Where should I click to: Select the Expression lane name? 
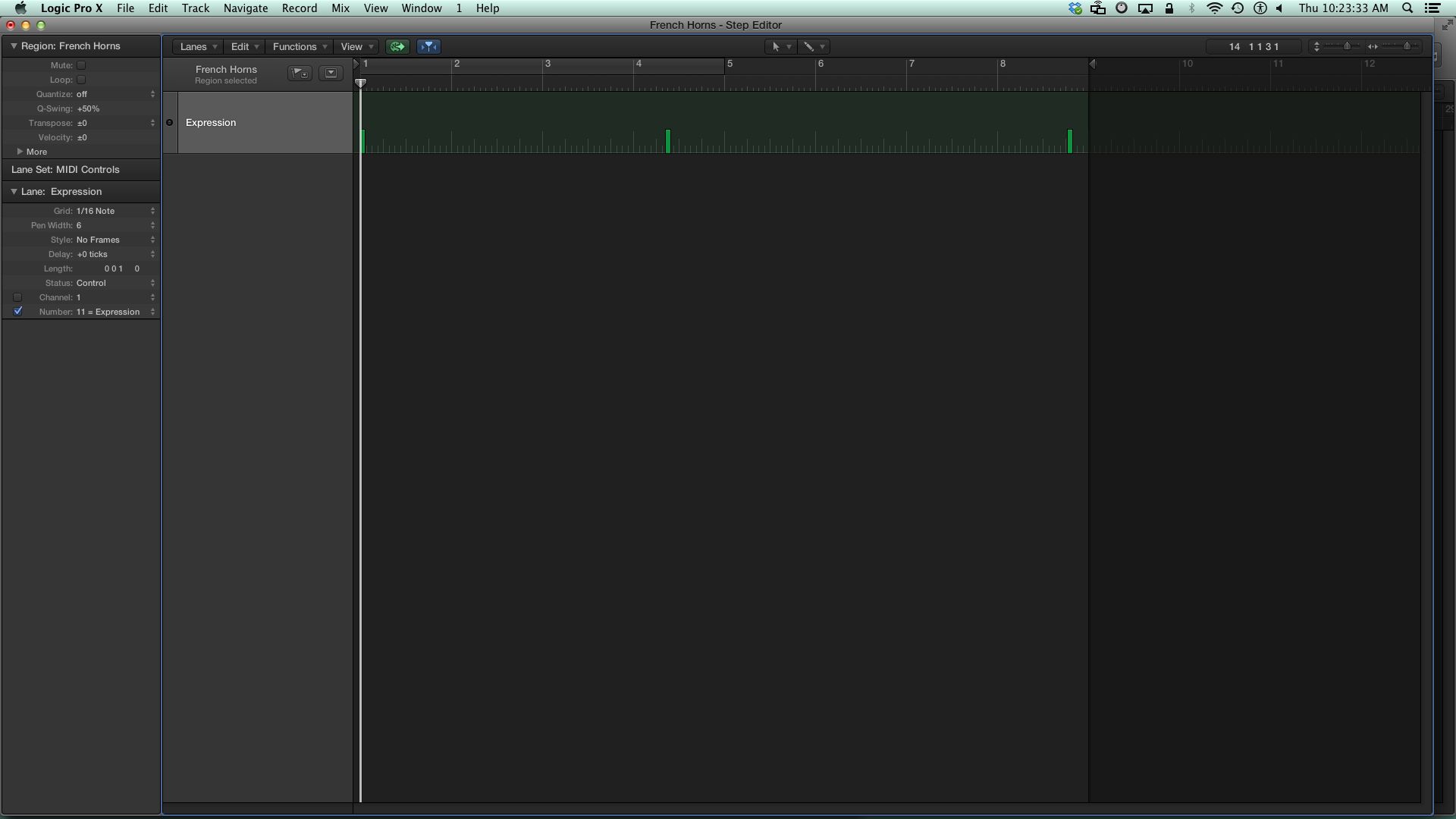(x=211, y=123)
